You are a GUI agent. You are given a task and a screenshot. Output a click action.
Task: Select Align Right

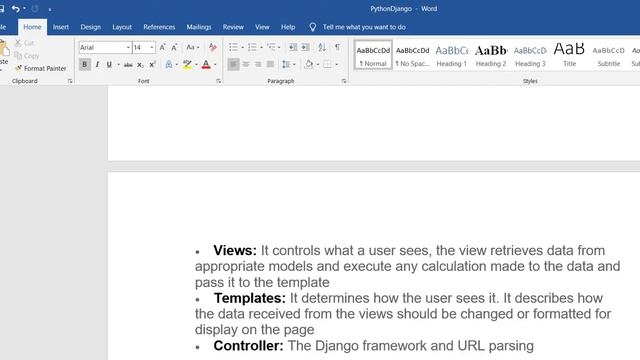258,64
